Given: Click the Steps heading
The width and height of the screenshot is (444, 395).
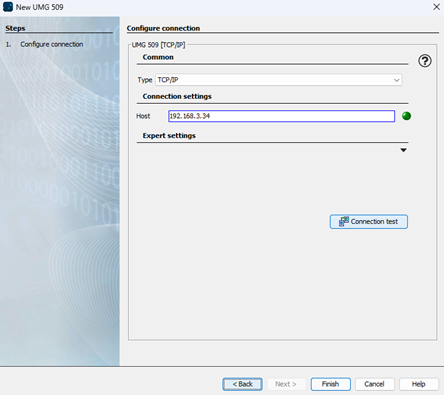Looking at the screenshot, I should (x=15, y=28).
